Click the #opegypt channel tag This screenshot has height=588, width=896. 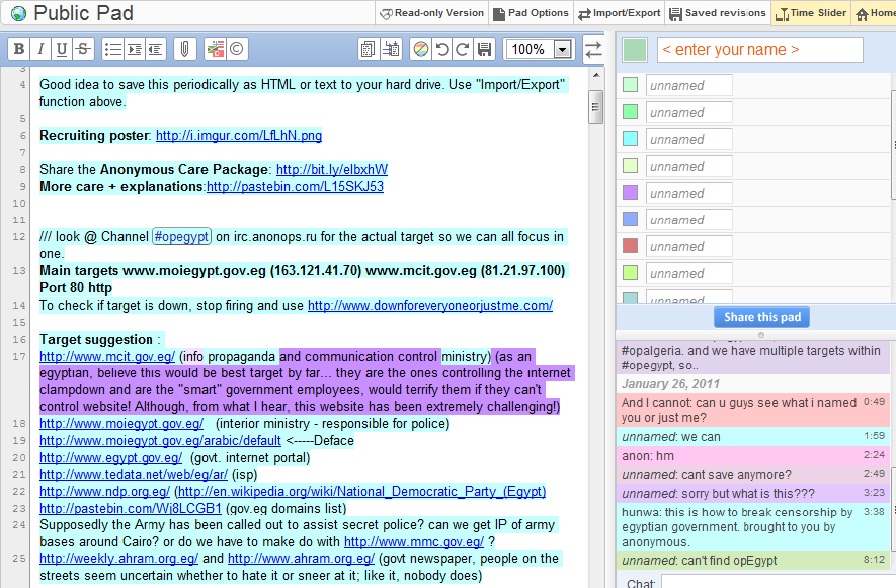tap(182, 237)
